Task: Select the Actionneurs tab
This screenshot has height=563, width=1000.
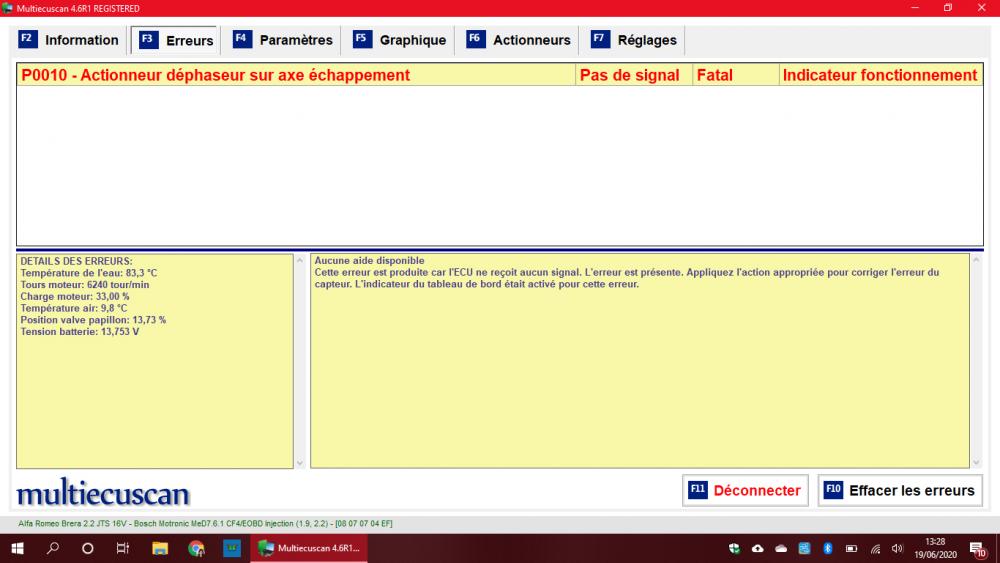Action: tap(519, 40)
